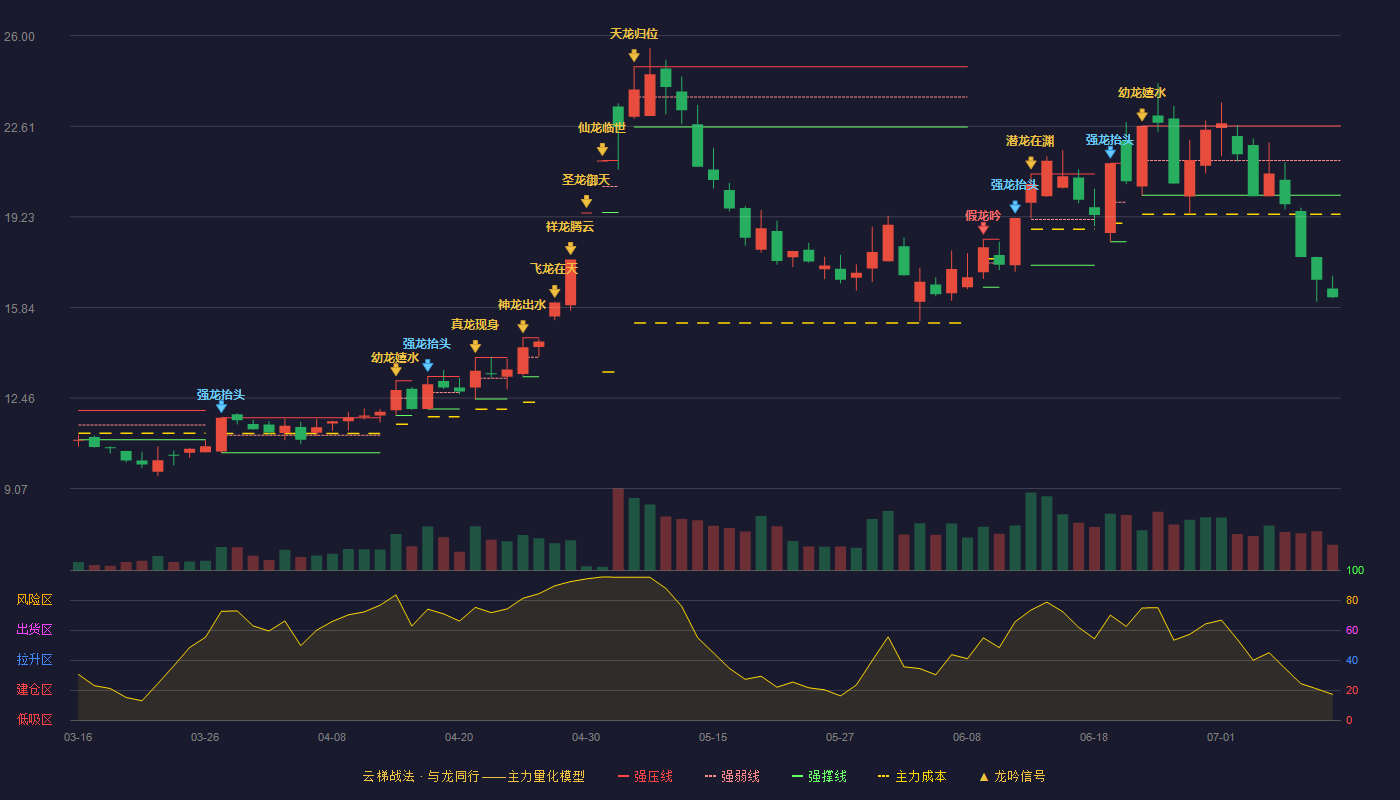Click the green 100 indicator axis value
This screenshot has width=1400, height=800.
pos(1354,571)
